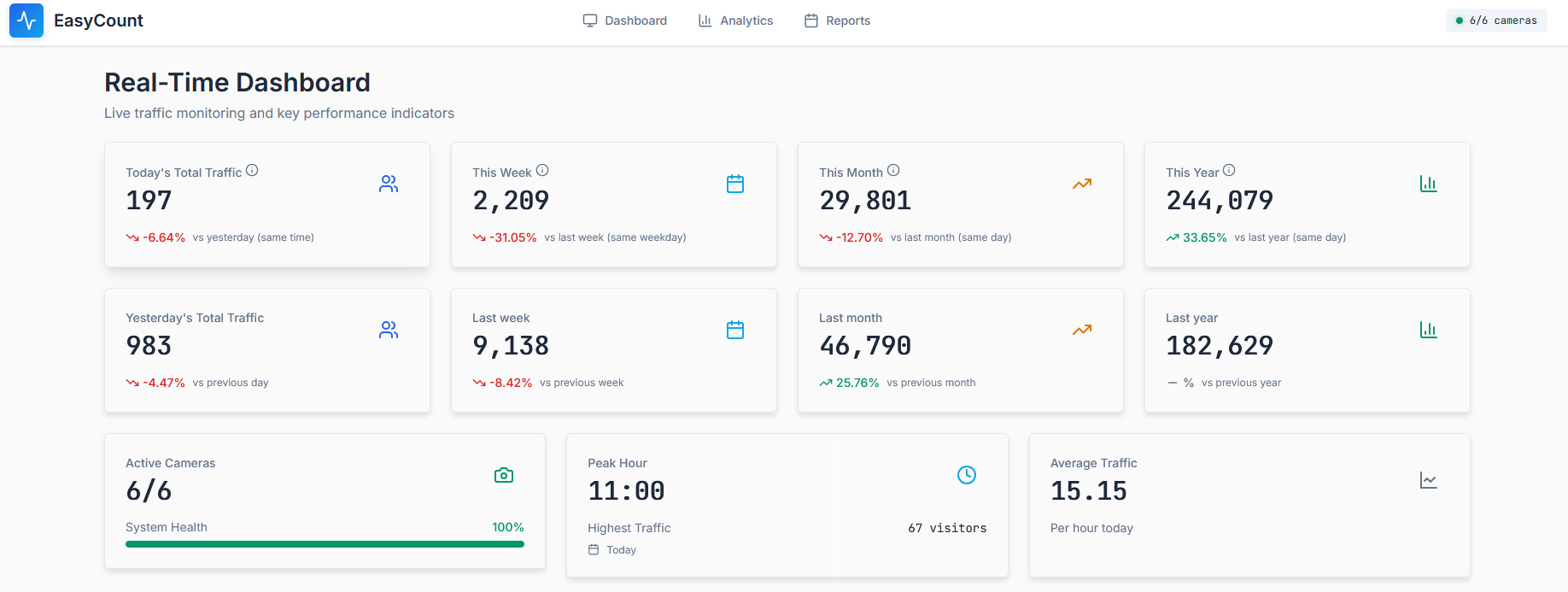This screenshot has height=592, width=1568.
Task: Click the small calendar icon beside Today
Action: point(594,550)
